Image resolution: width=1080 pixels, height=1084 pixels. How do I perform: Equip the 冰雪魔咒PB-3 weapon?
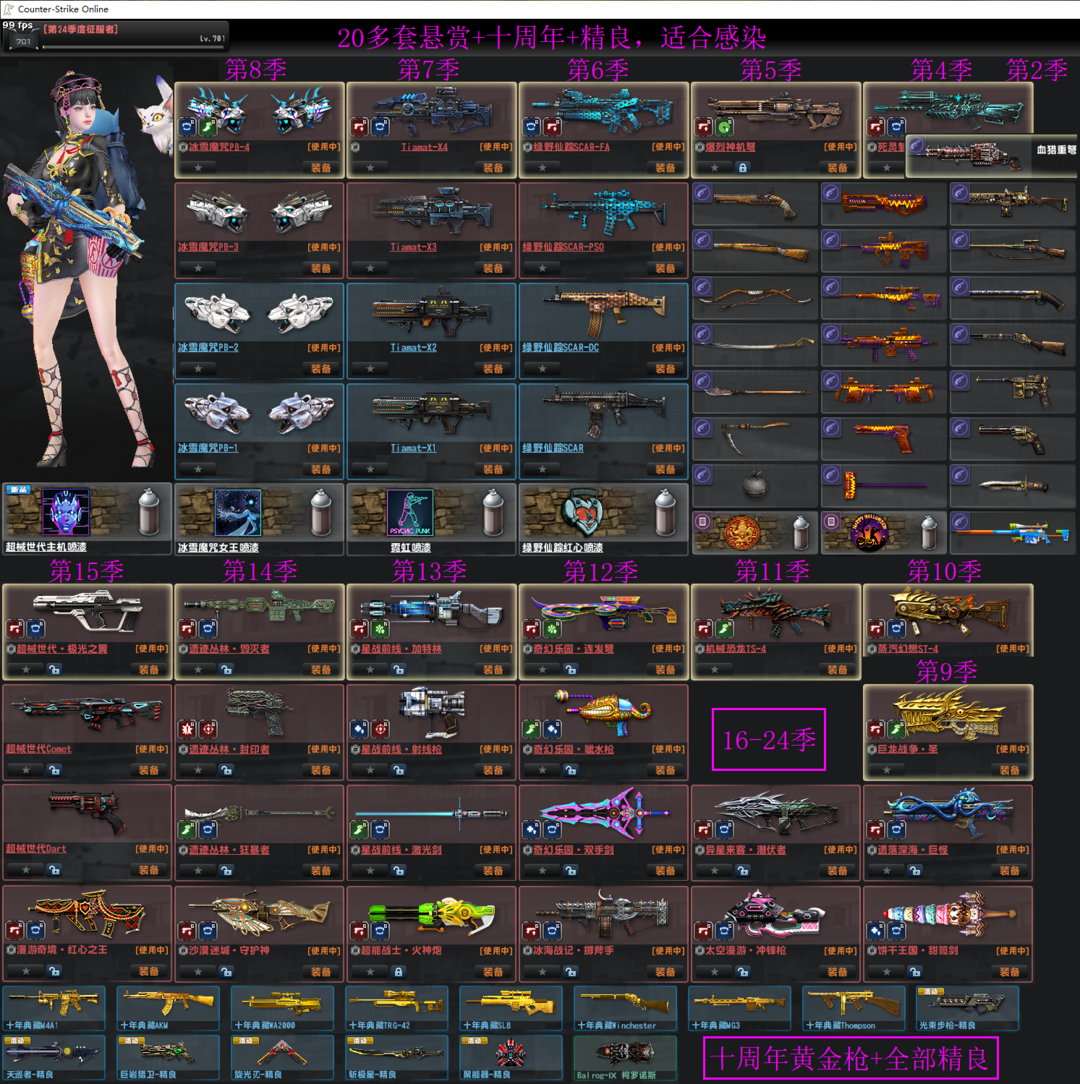[321, 268]
